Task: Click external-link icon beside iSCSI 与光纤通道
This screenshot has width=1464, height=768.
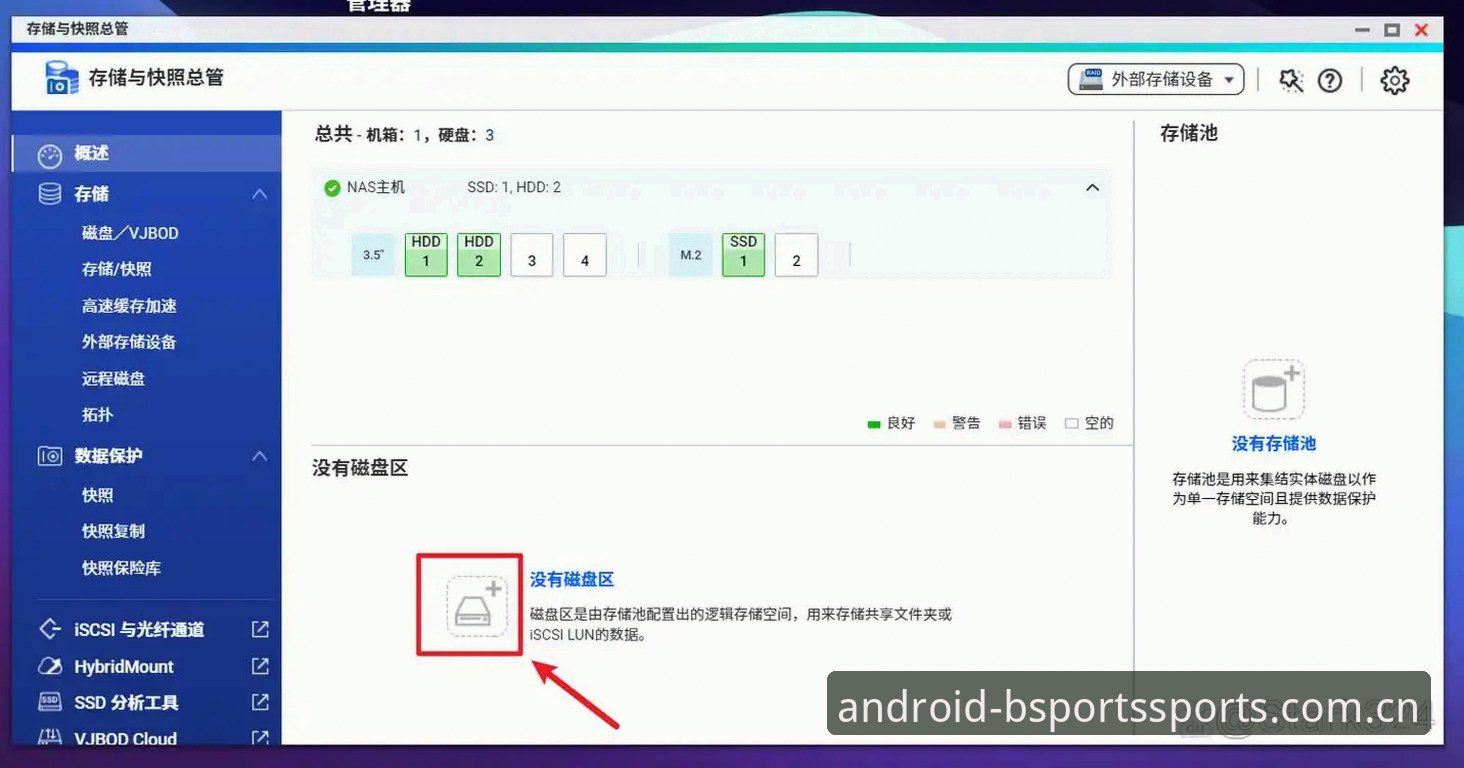Action: 260,629
